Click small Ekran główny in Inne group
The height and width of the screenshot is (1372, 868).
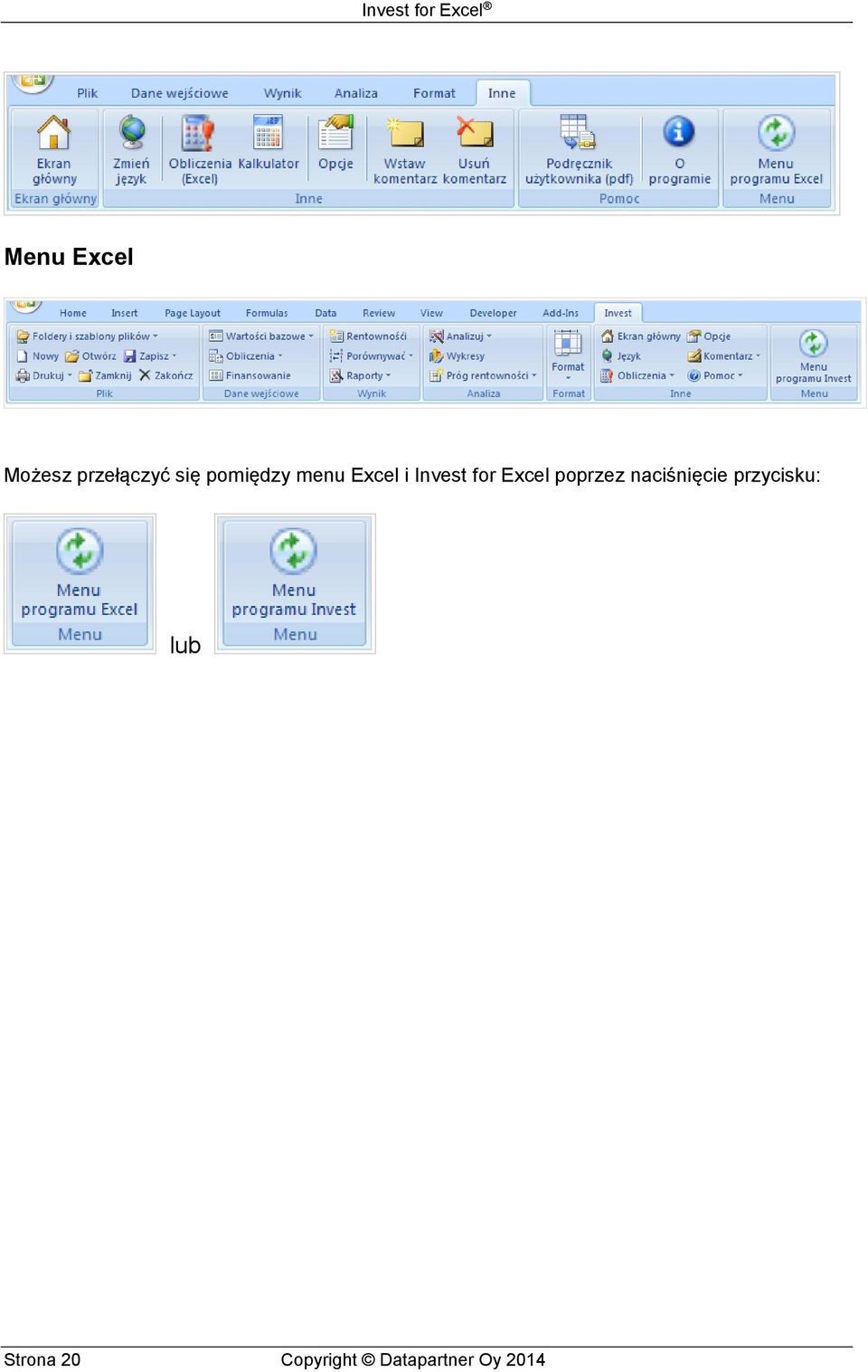point(640,336)
